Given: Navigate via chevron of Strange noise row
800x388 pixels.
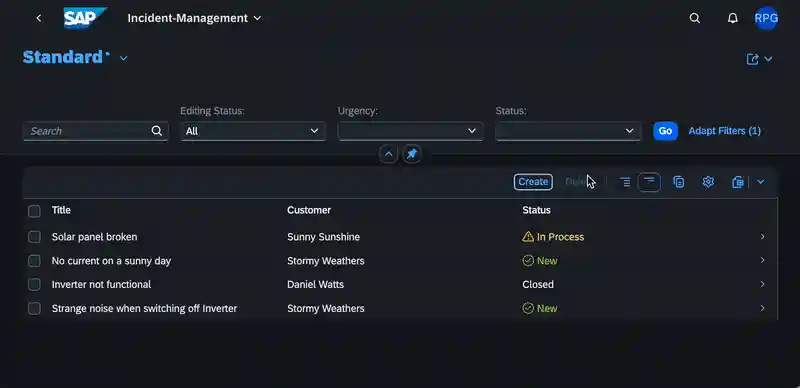Looking at the screenshot, I should 763,308.
